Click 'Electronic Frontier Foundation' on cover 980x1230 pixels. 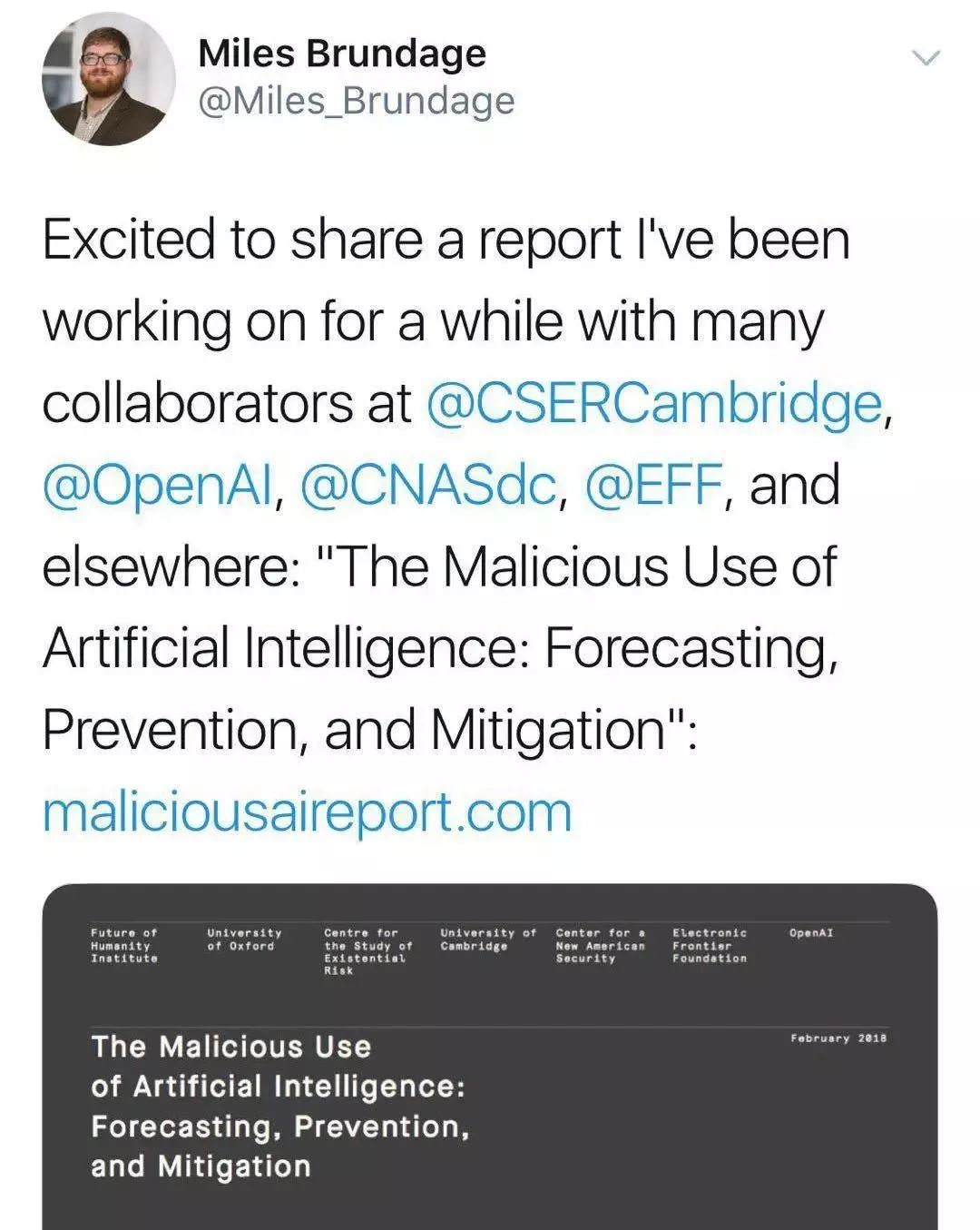710,945
